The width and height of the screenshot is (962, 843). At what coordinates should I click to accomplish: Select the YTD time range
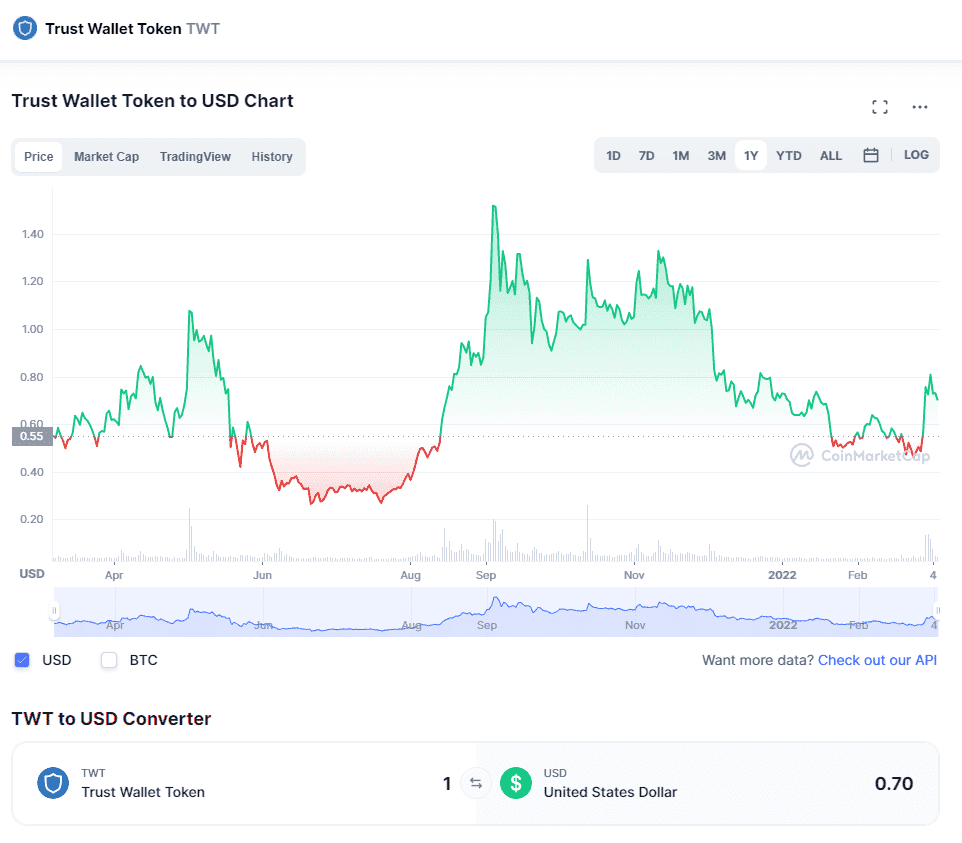click(788, 155)
